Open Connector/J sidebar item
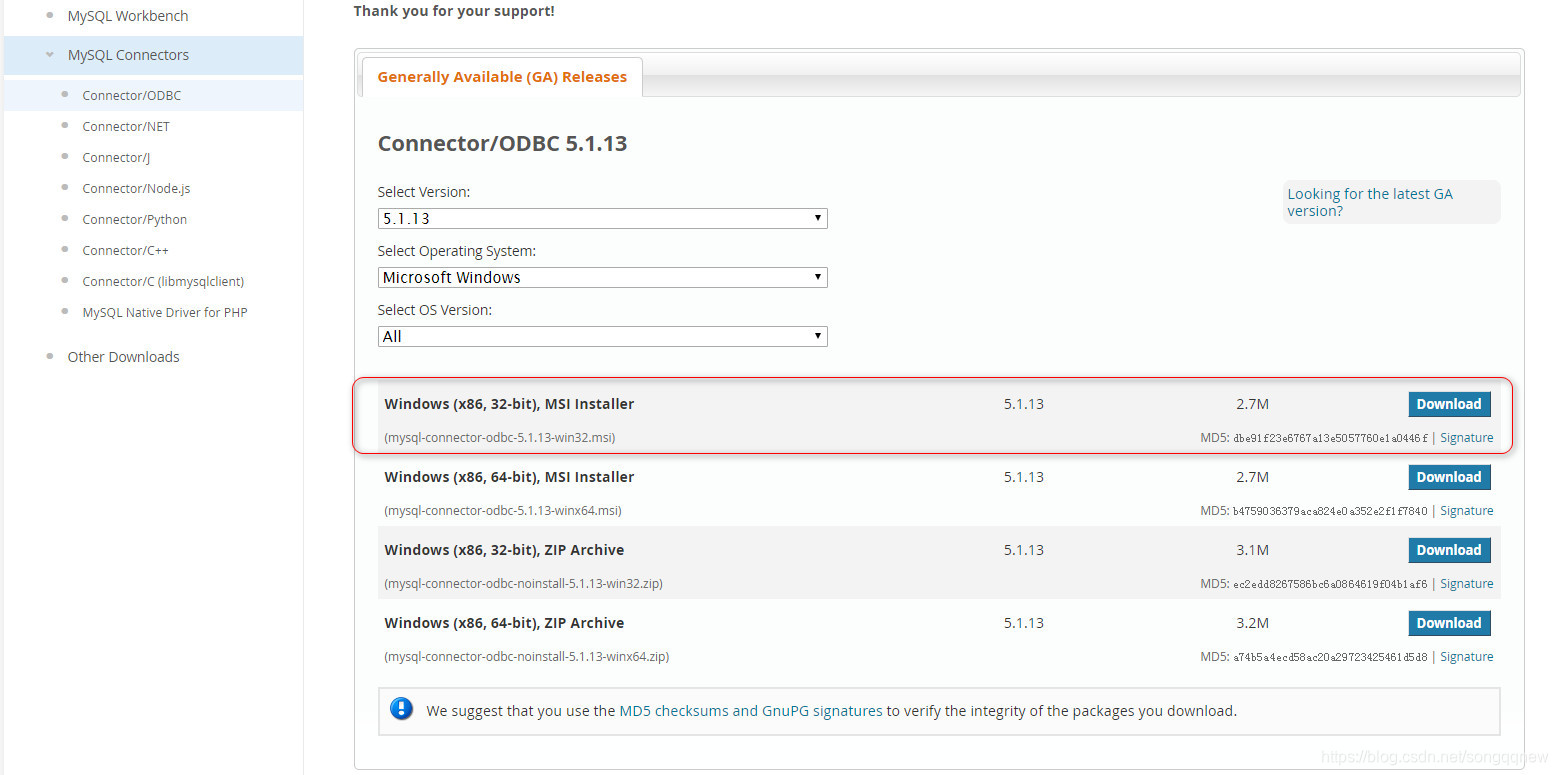The height and width of the screenshot is (775, 1558). pos(116,157)
